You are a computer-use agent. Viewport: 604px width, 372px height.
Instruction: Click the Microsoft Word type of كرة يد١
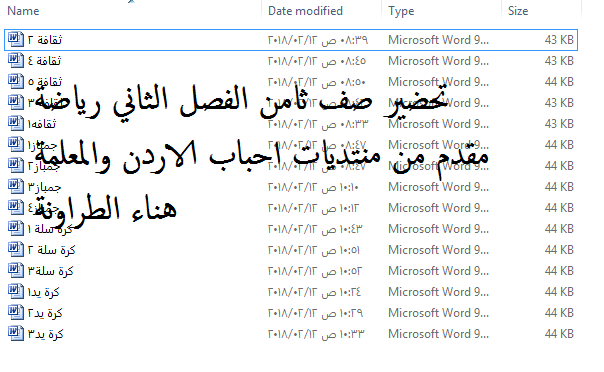click(438, 292)
